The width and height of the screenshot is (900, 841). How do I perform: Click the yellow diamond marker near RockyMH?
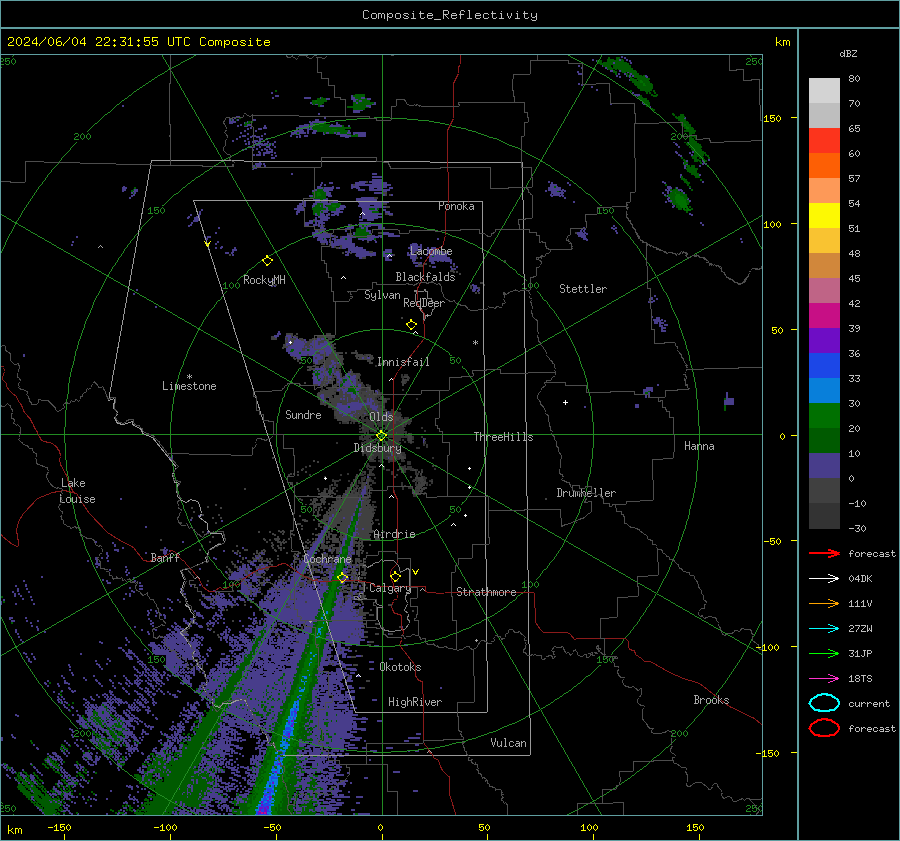point(267,261)
